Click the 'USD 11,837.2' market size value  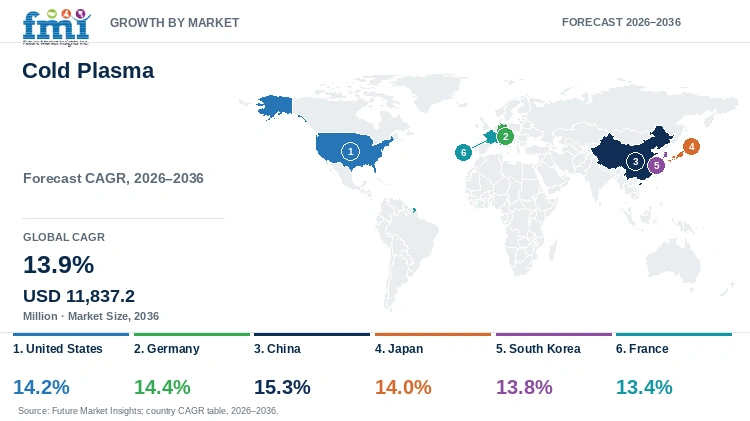coord(79,296)
